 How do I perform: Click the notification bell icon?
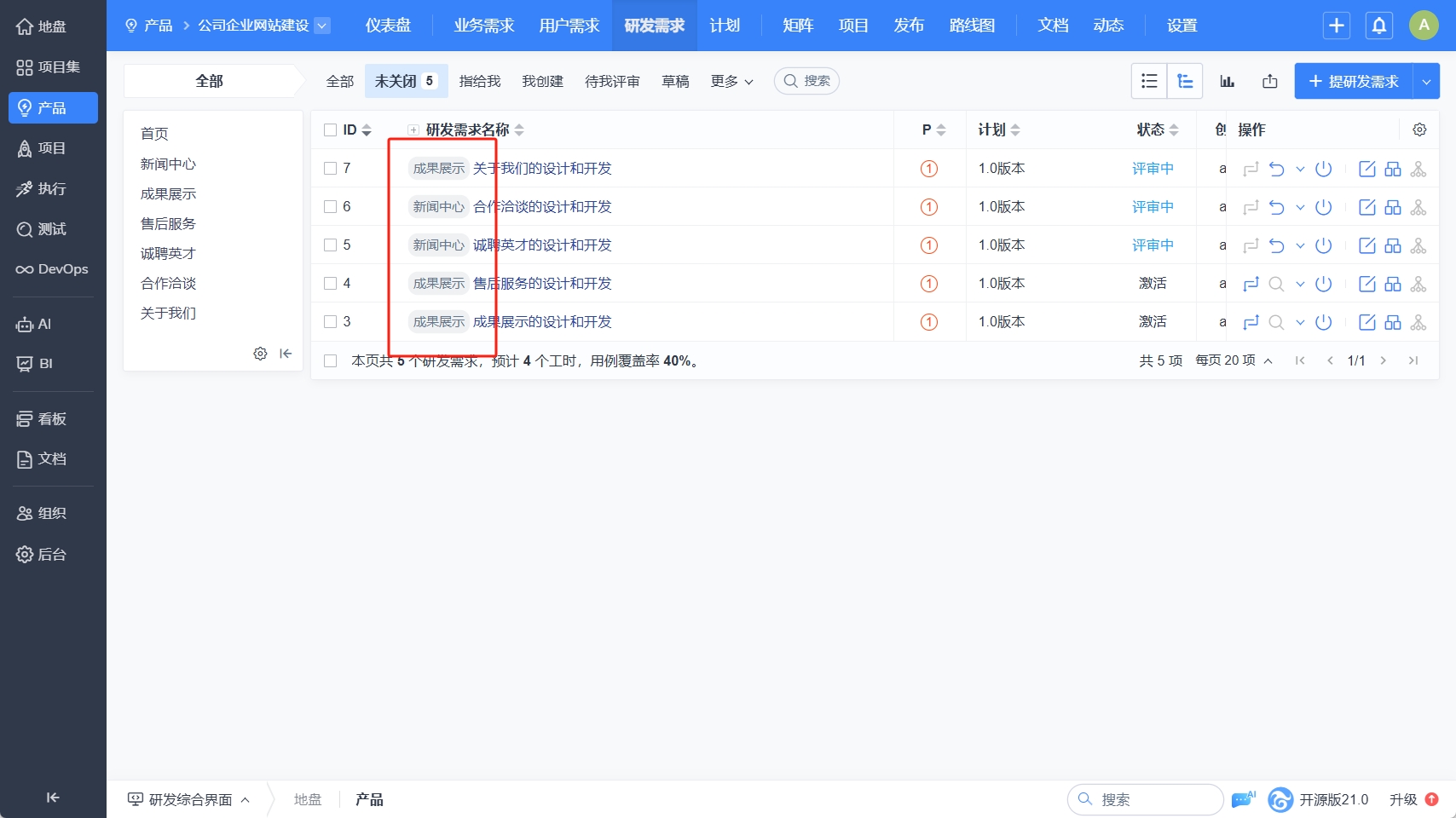point(1378,26)
